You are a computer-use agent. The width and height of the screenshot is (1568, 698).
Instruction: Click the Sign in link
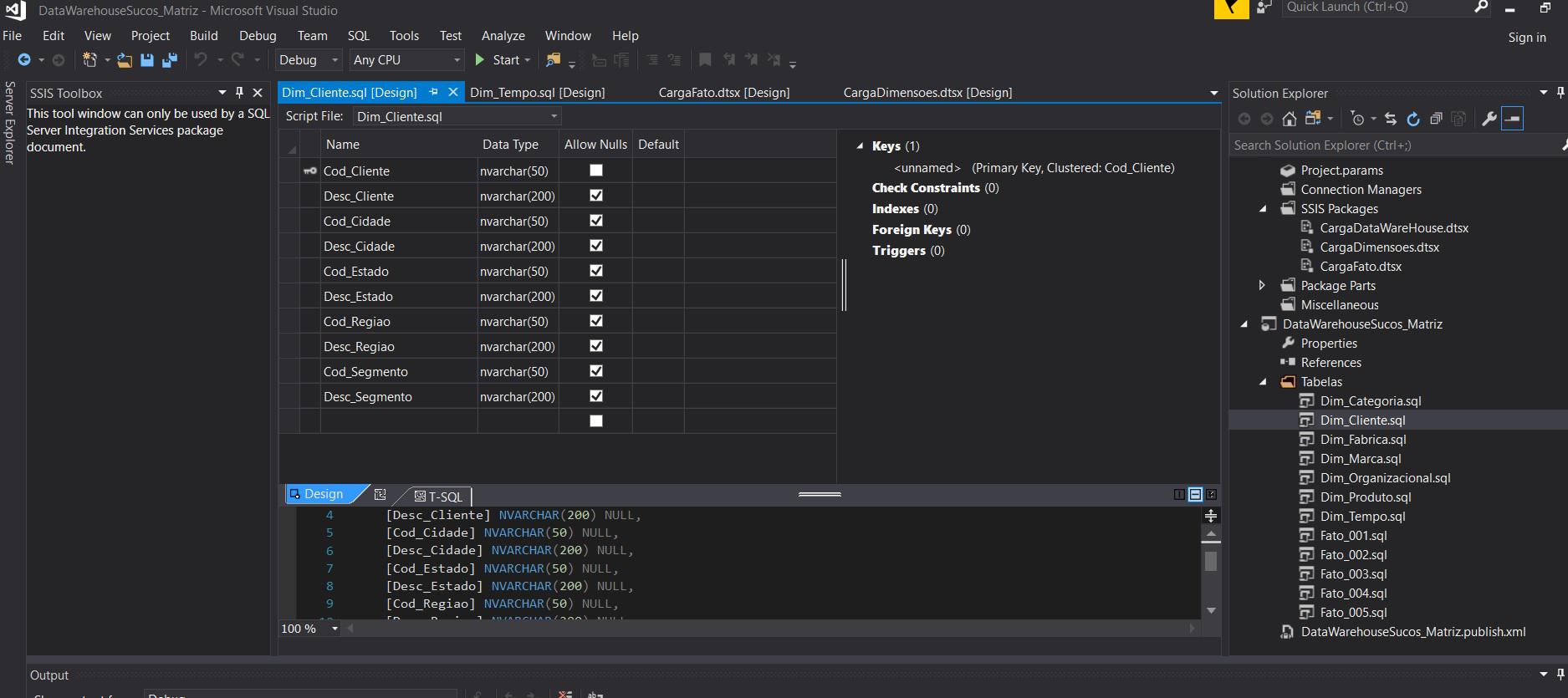[x=1527, y=38]
